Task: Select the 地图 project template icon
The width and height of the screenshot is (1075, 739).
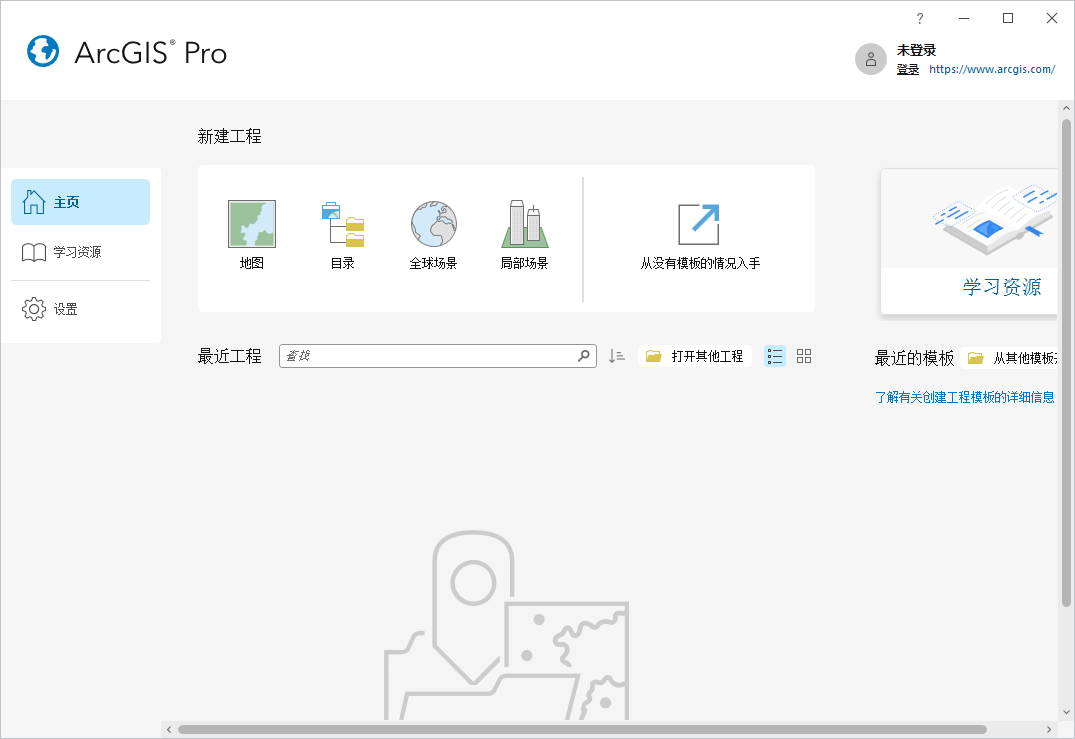Action: tap(251, 222)
